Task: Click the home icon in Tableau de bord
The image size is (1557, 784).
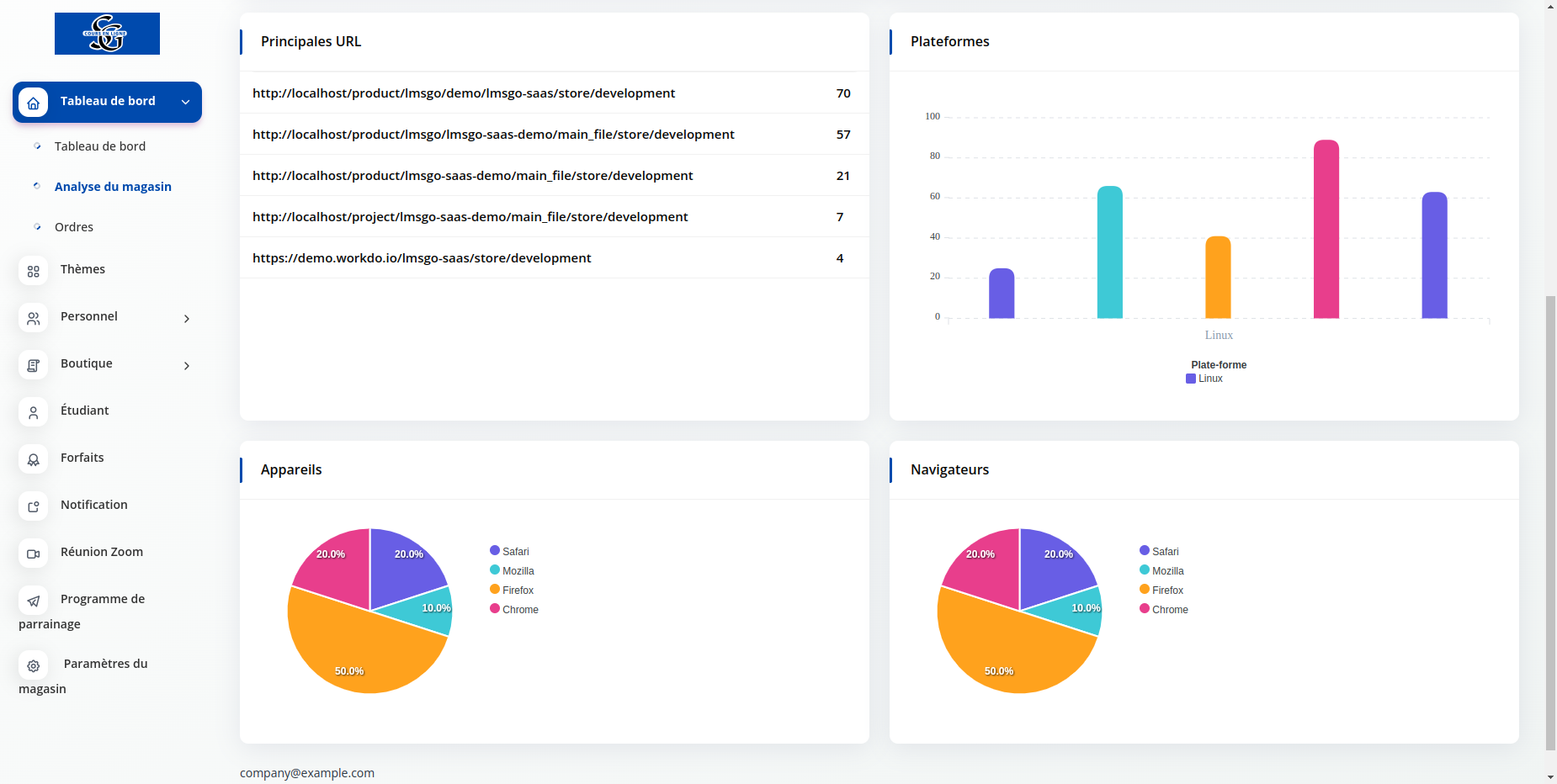Action: coord(33,103)
